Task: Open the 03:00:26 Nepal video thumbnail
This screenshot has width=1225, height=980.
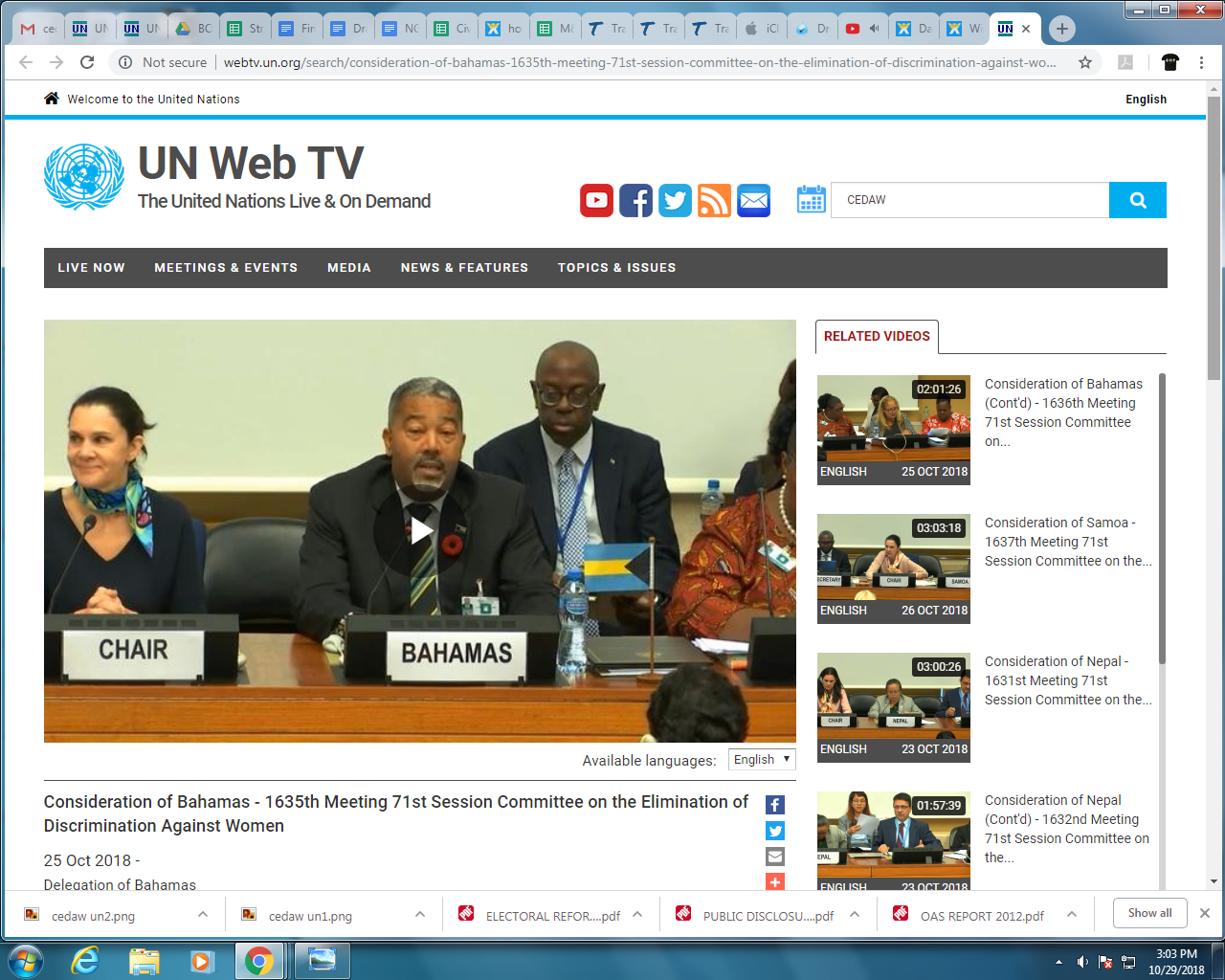Action: click(x=894, y=707)
